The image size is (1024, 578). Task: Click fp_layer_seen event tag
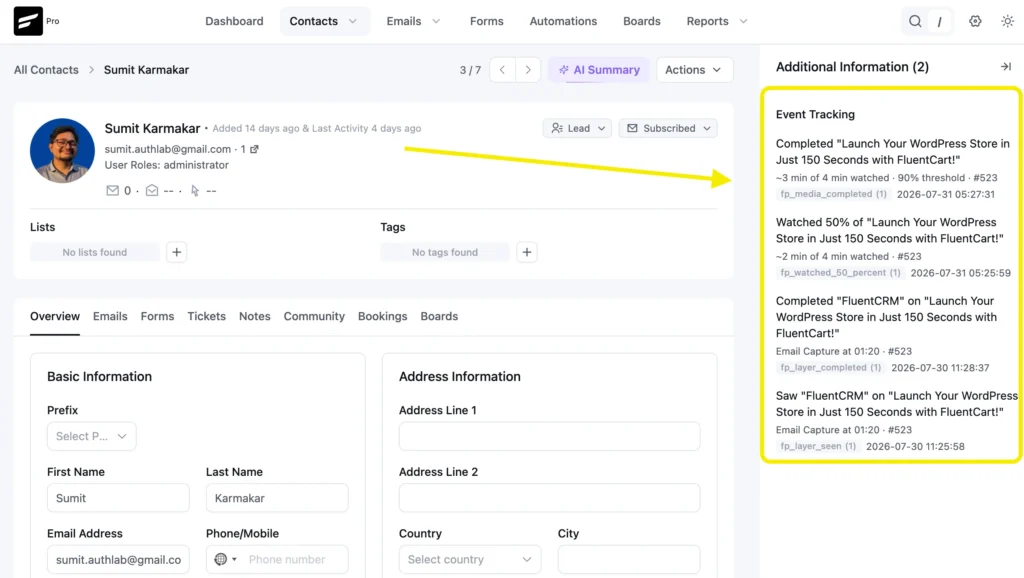pos(818,447)
